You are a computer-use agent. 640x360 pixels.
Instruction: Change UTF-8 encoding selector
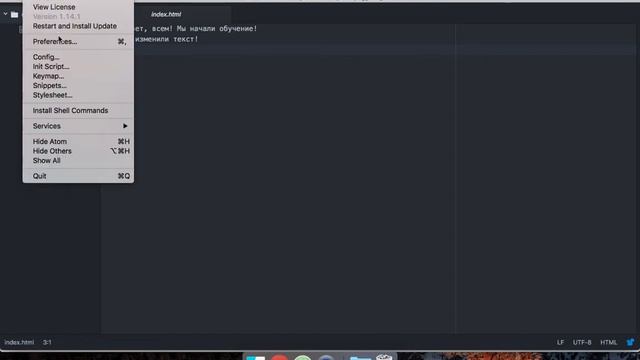point(582,342)
